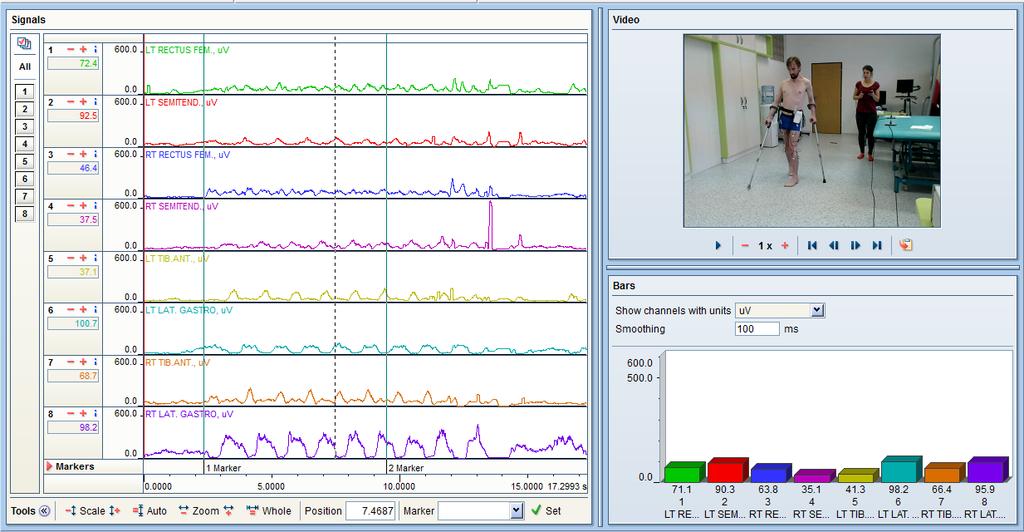Image resolution: width=1024 pixels, height=532 pixels.
Task: Toggle channel 6 selector button
Action: [25, 179]
